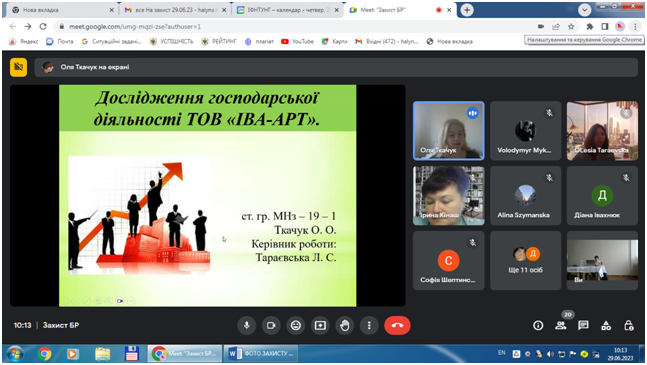Click the Present now button
The height and width of the screenshot is (365, 647).
tap(320, 325)
